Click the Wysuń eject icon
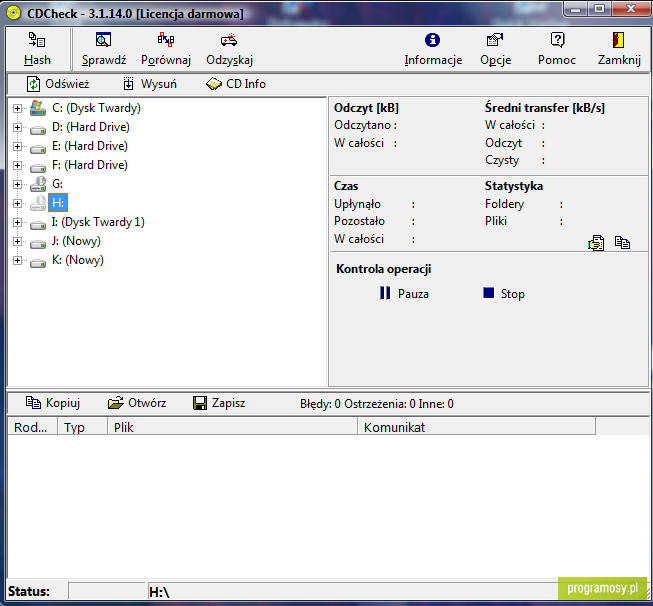Image resolution: width=653 pixels, height=606 pixels. [x=128, y=84]
